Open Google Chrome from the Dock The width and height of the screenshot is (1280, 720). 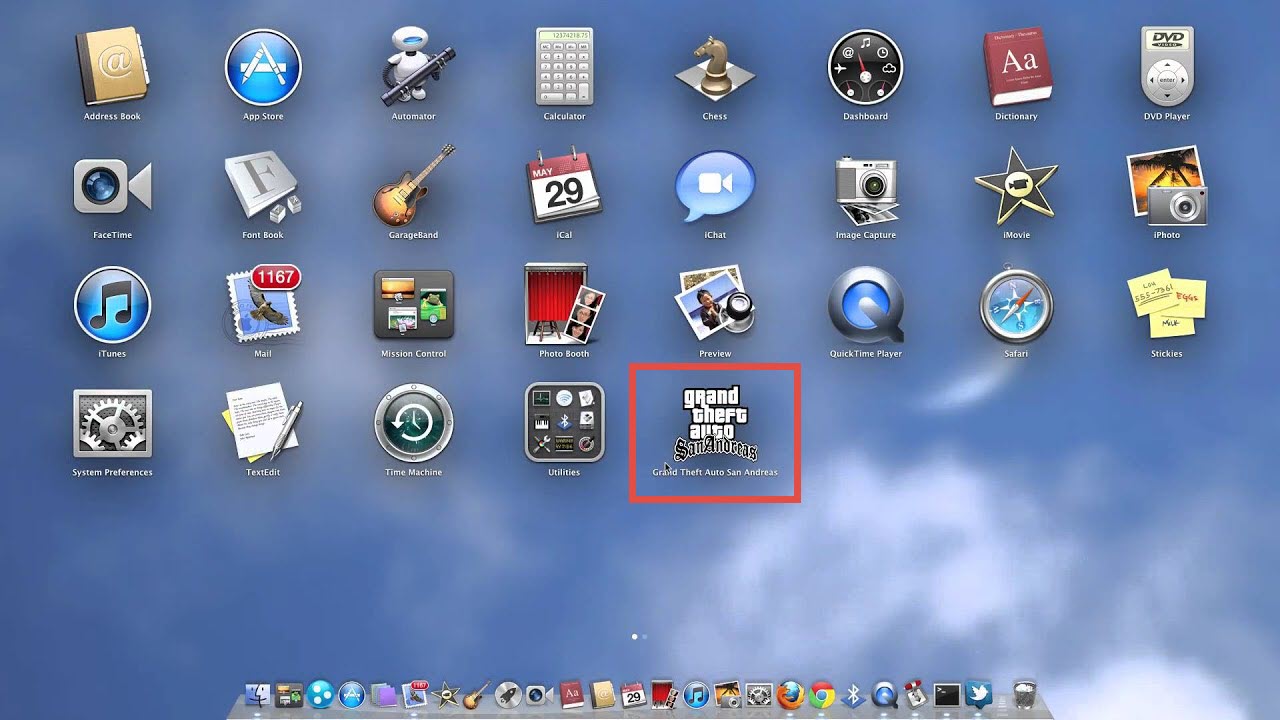(x=822, y=694)
